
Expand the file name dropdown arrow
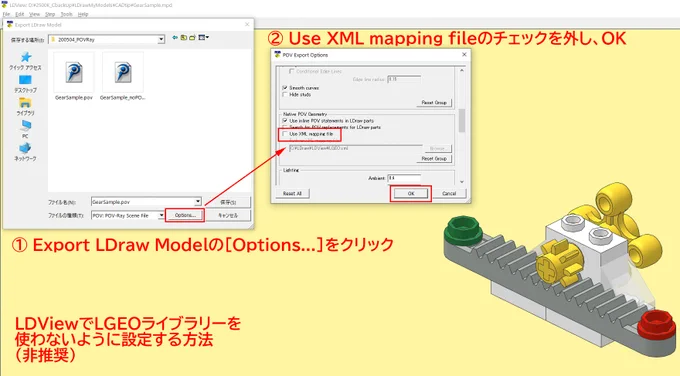tap(198, 202)
